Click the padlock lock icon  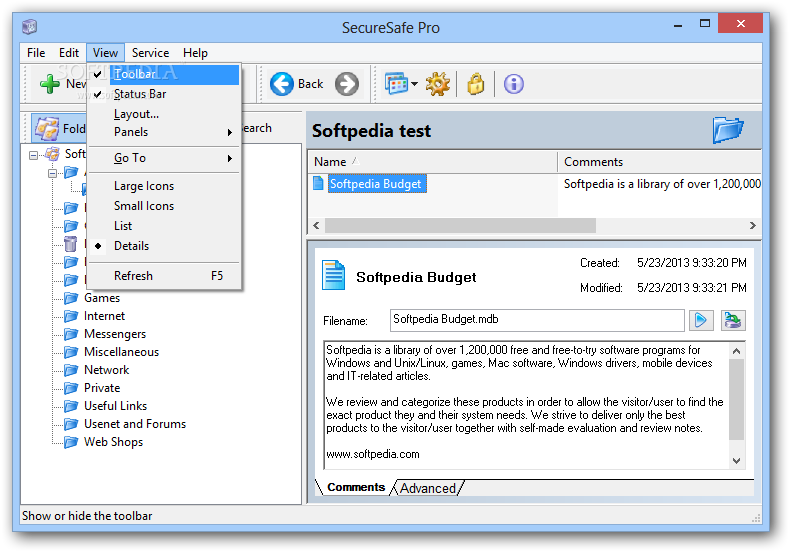(476, 84)
